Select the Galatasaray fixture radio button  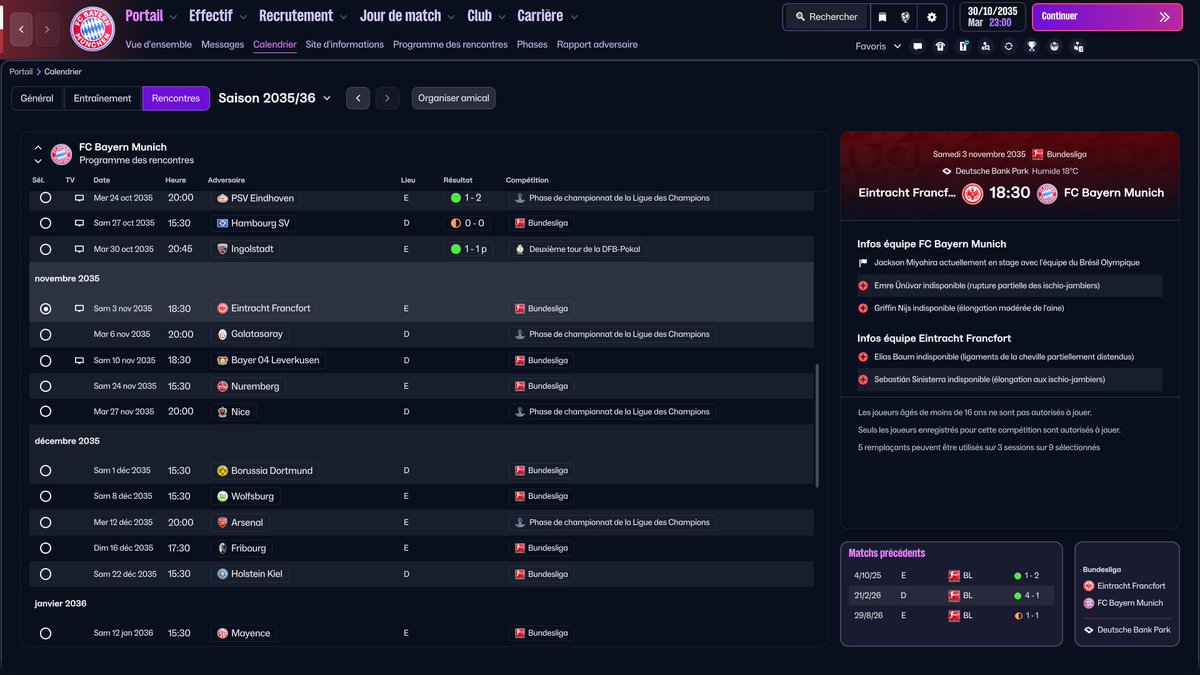[45, 335]
